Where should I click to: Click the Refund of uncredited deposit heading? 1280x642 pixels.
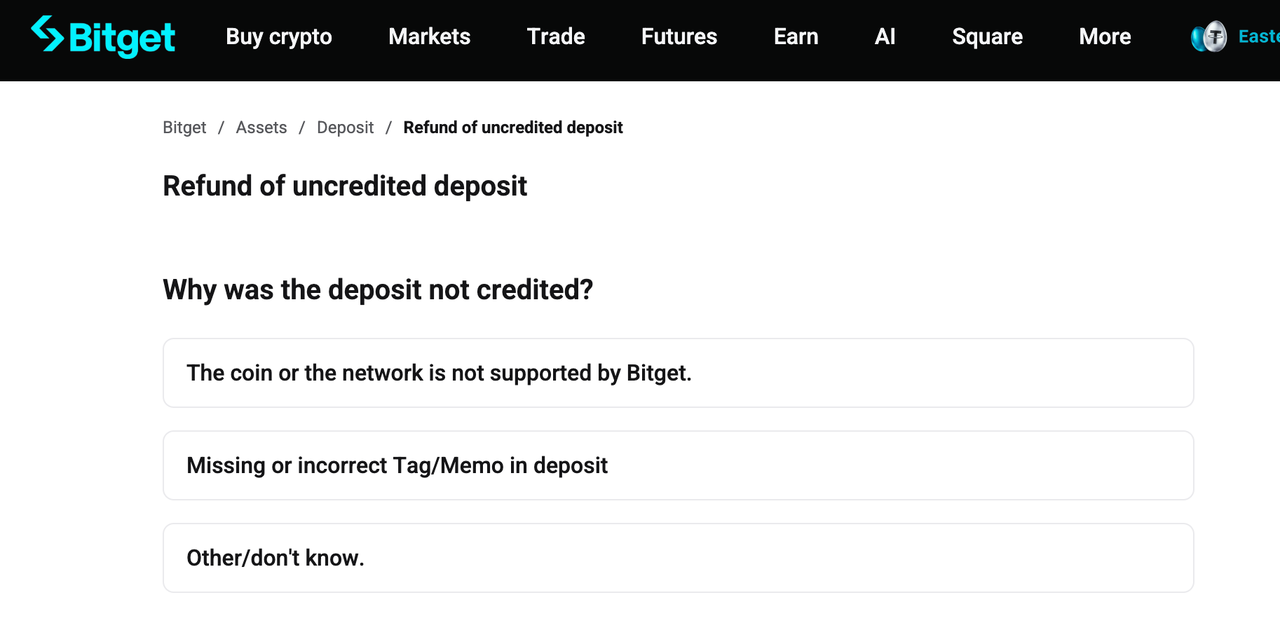coord(345,186)
